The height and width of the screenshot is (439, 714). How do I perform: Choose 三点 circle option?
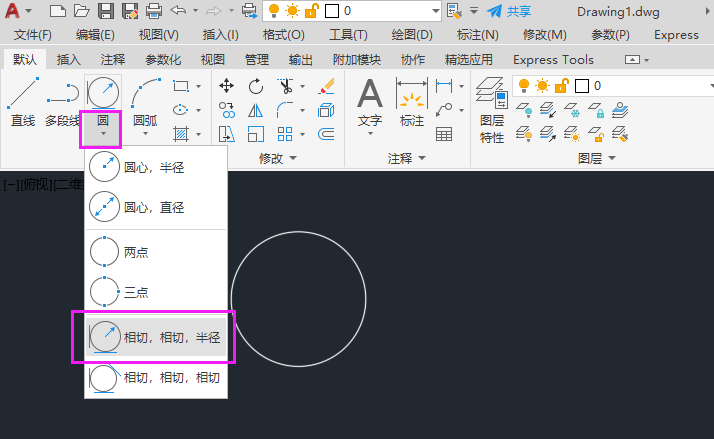pos(156,292)
